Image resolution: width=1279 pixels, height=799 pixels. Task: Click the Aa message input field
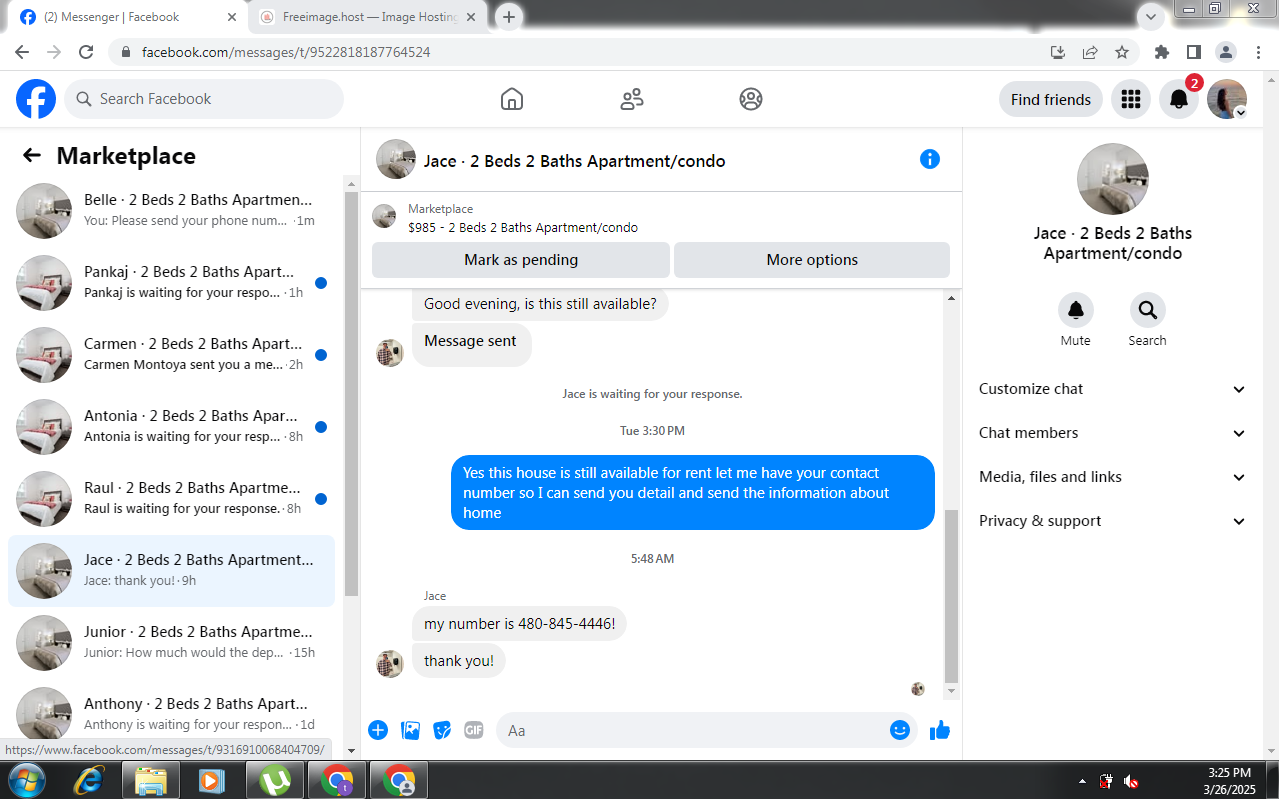(692, 730)
